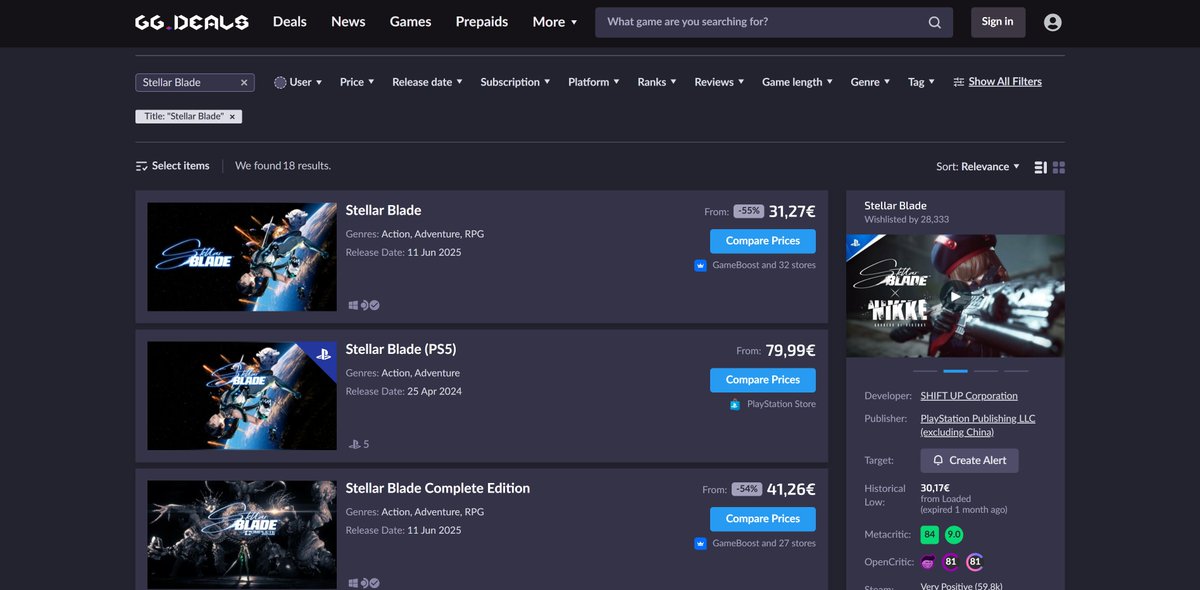This screenshot has width=1200, height=590.
Task: Open the Ranks filter dropdown
Action: pyautogui.click(x=657, y=82)
